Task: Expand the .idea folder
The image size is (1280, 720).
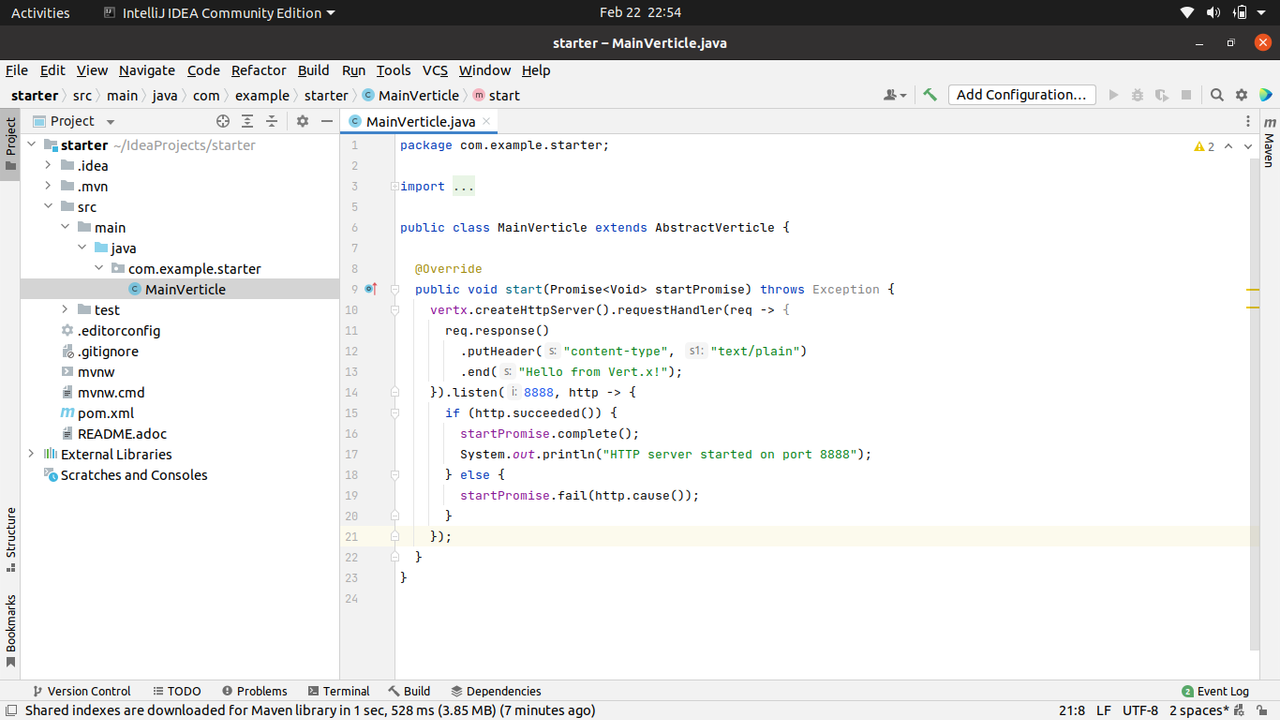Action: [47, 165]
